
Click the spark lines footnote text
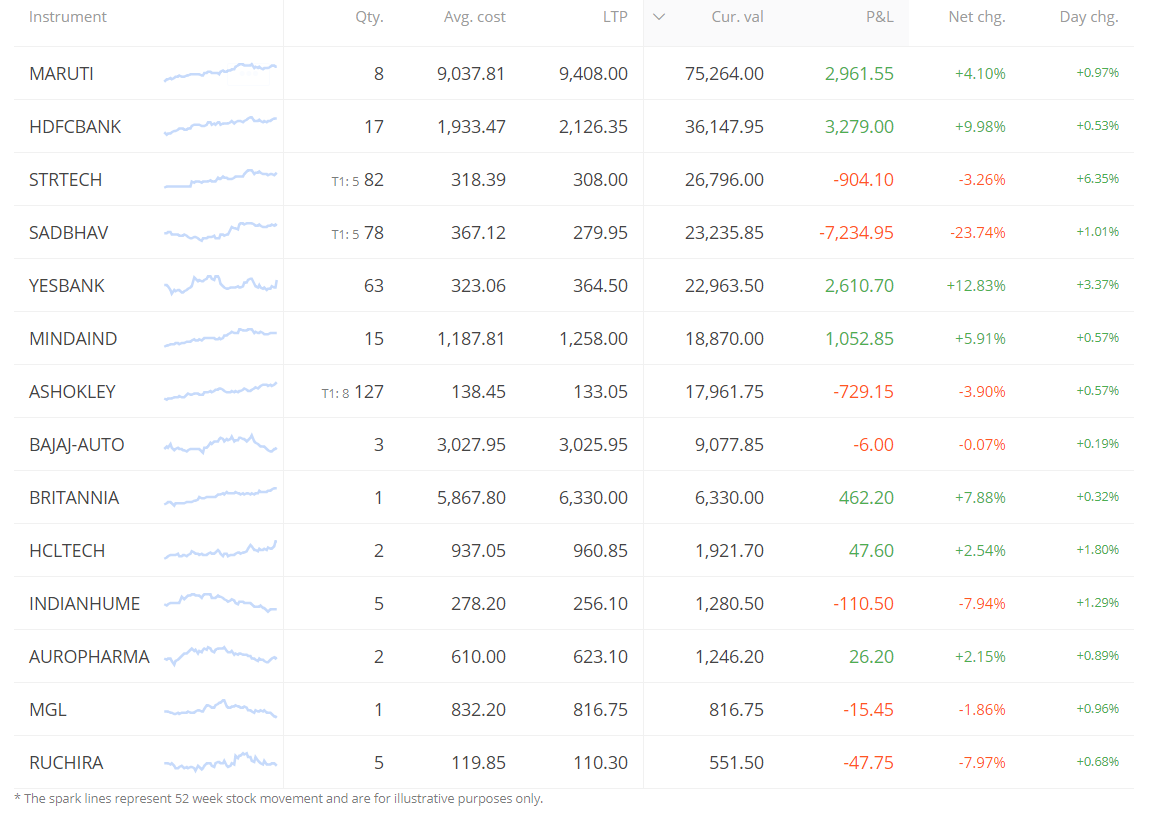coord(278,798)
